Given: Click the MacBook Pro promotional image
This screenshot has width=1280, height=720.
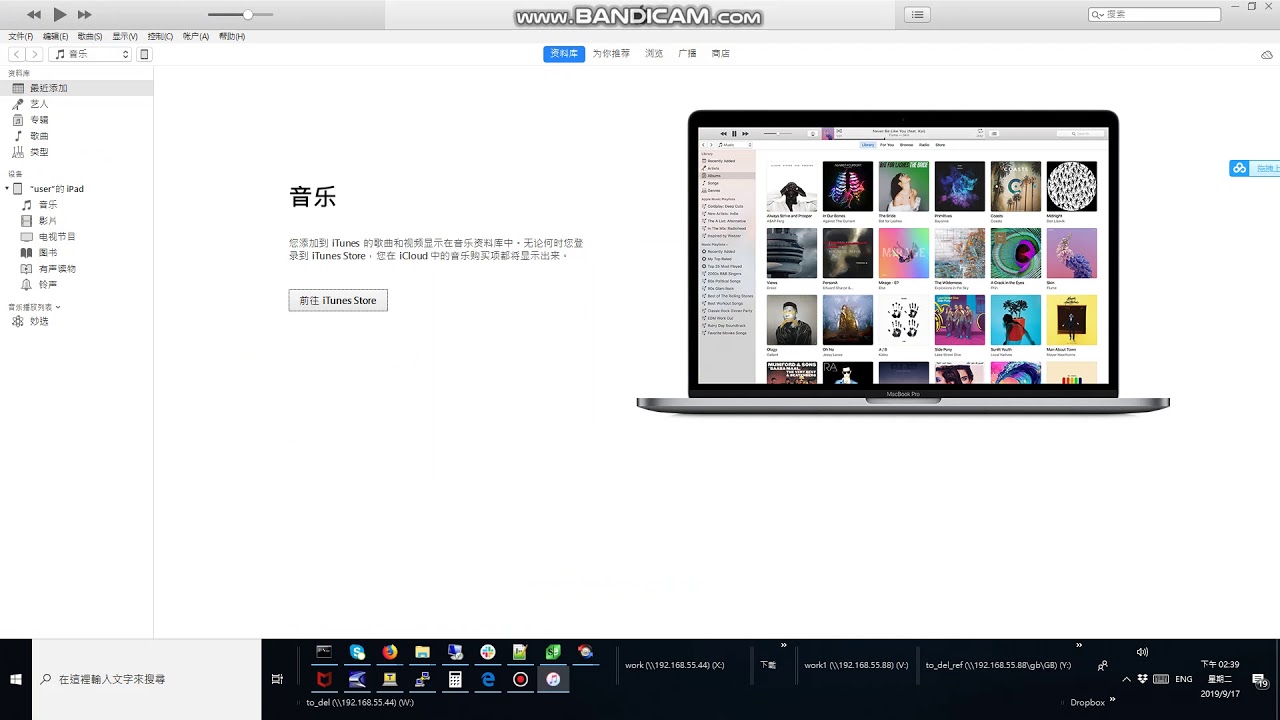Looking at the screenshot, I should coord(903,262).
